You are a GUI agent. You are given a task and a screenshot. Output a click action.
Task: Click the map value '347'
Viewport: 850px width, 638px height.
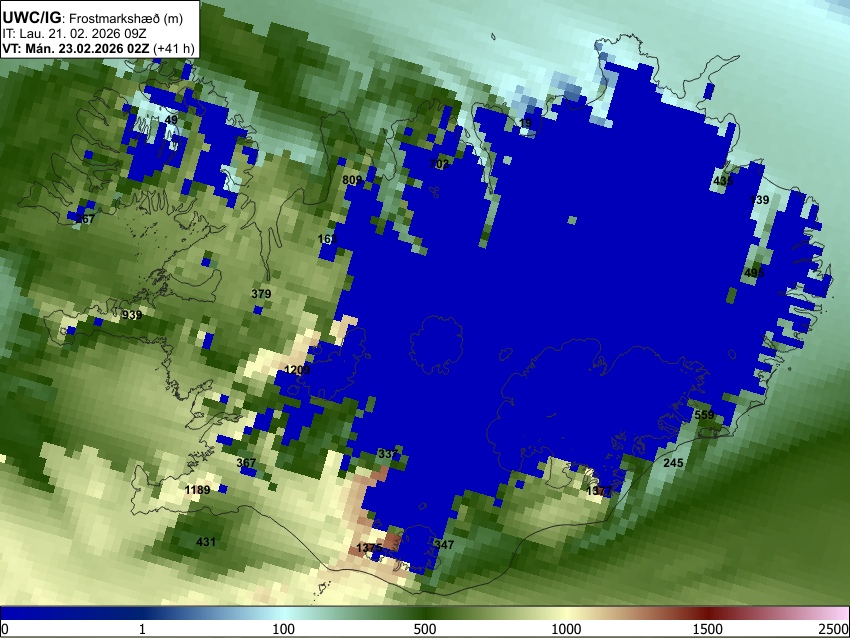coord(444,545)
